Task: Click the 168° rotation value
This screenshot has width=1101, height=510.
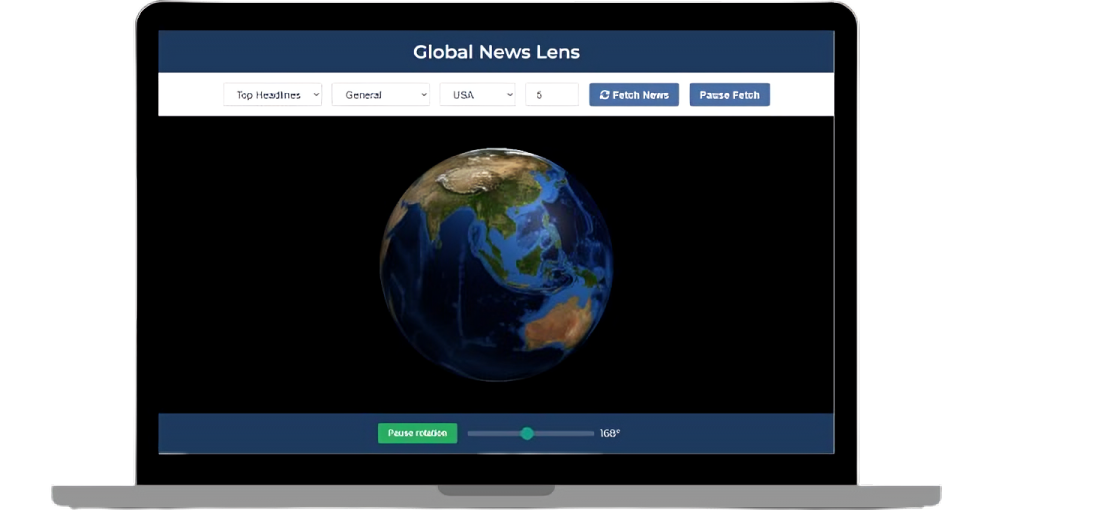Action: pyautogui.click(x=610, y=433)
